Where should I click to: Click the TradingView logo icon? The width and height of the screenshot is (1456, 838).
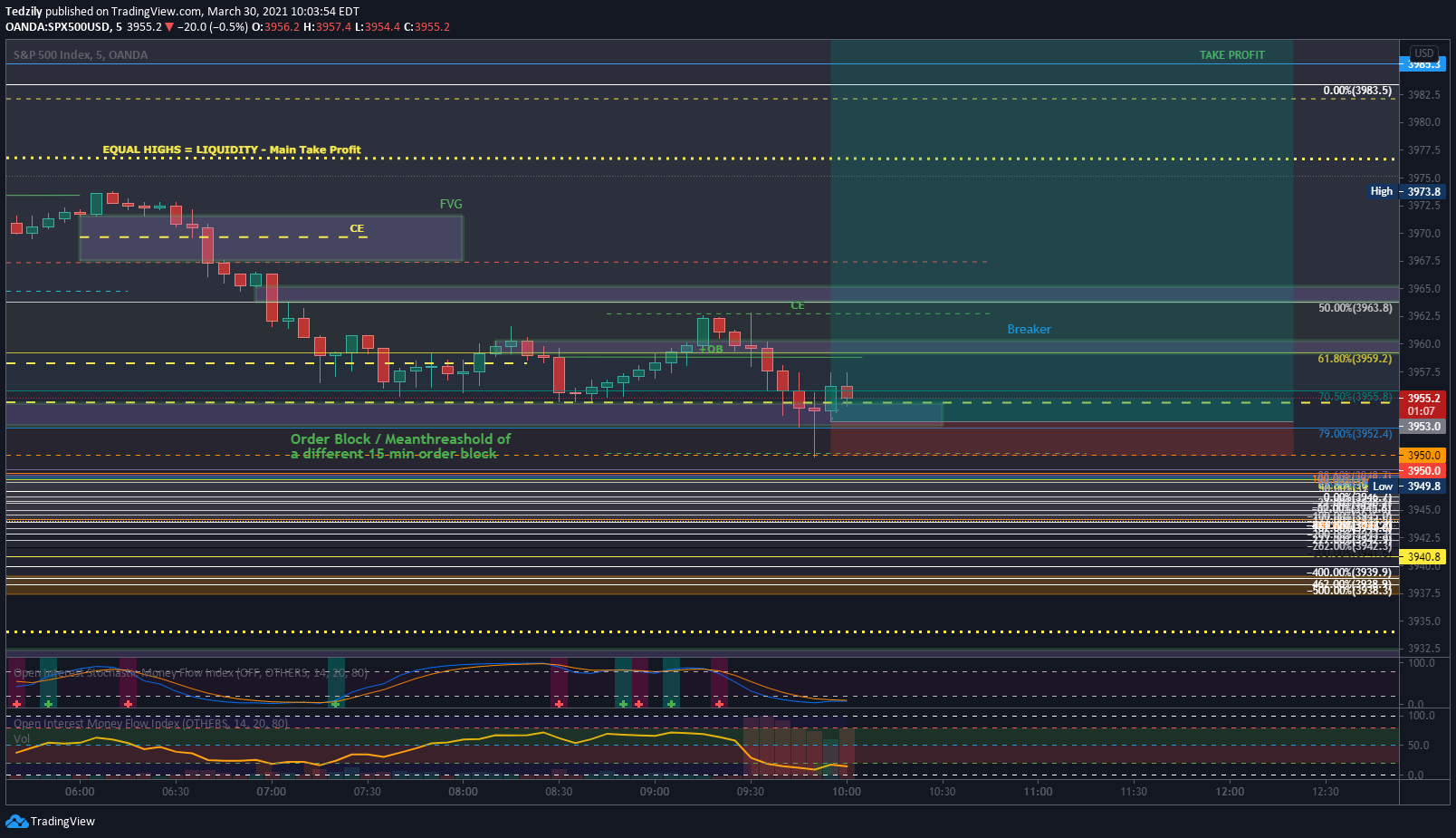click(x=16, y=821)
